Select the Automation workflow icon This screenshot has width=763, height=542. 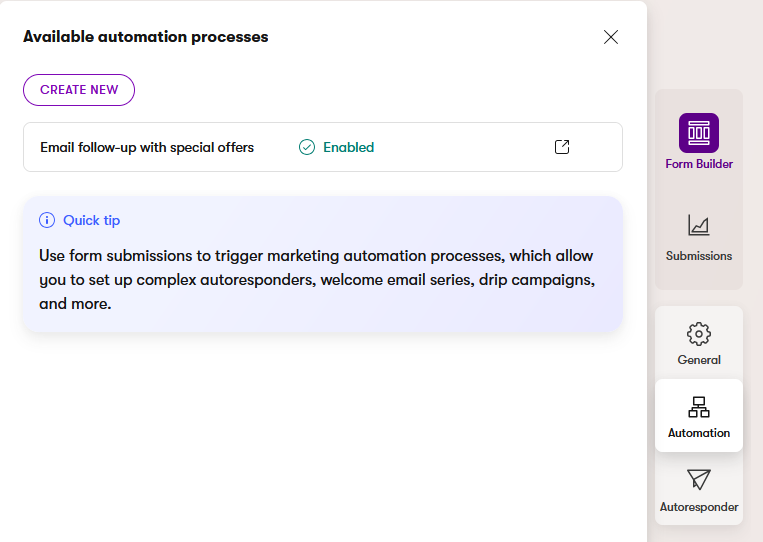click(699, 406)
